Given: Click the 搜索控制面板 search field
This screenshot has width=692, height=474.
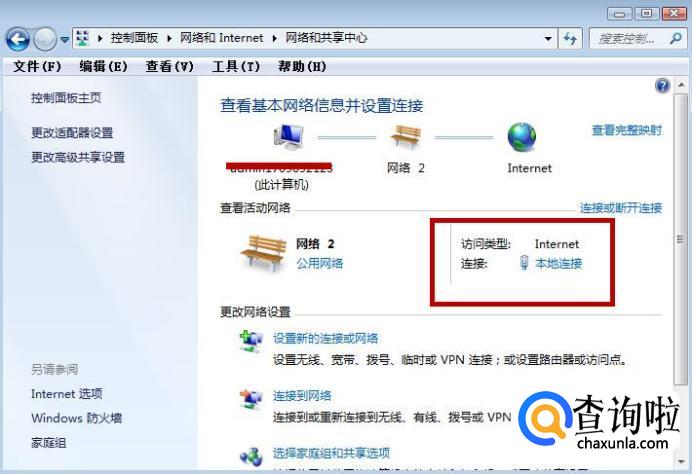Looking at the screenshot, I should click(x=630, y=39).
